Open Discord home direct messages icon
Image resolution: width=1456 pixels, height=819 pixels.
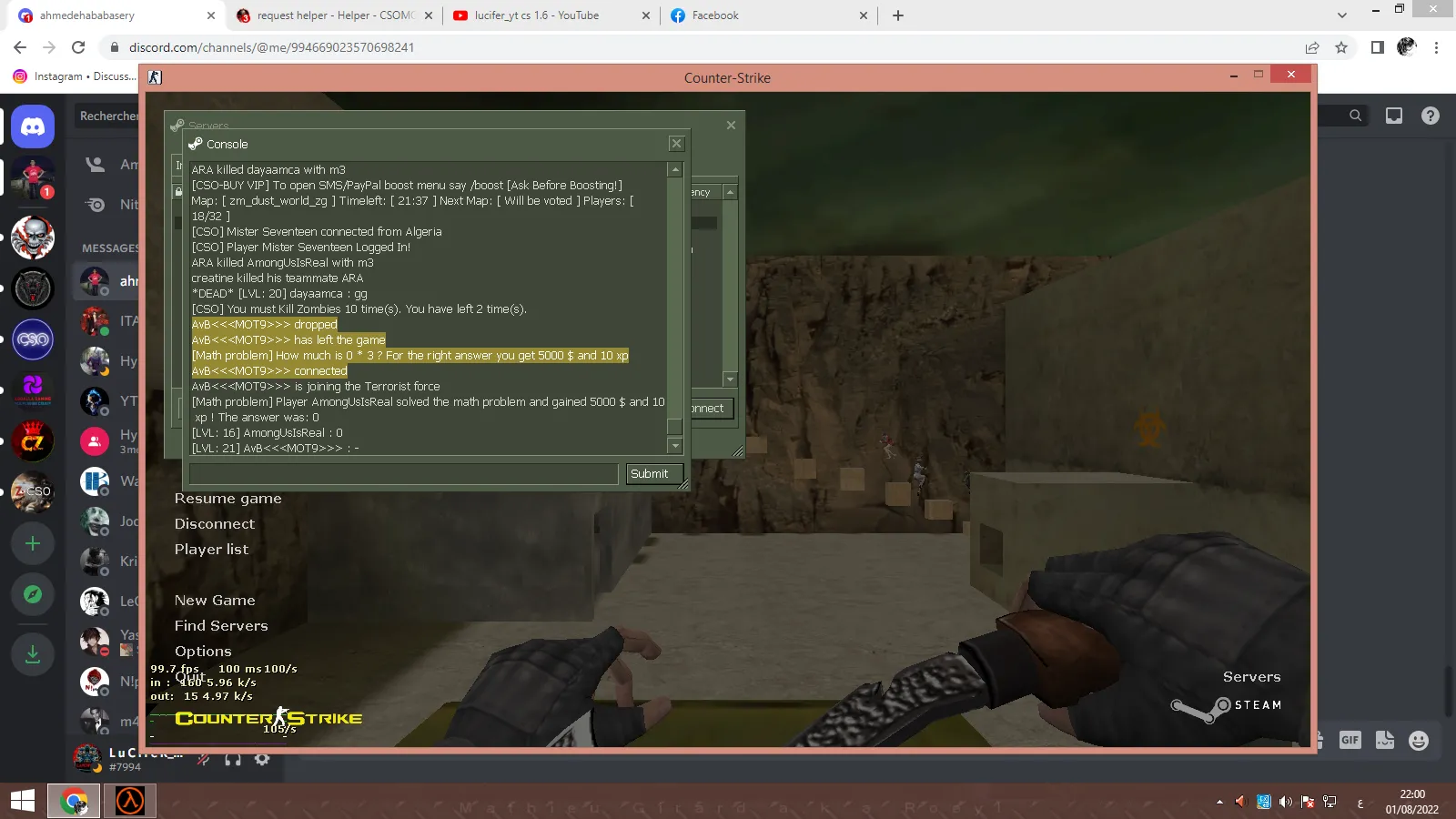33,126
